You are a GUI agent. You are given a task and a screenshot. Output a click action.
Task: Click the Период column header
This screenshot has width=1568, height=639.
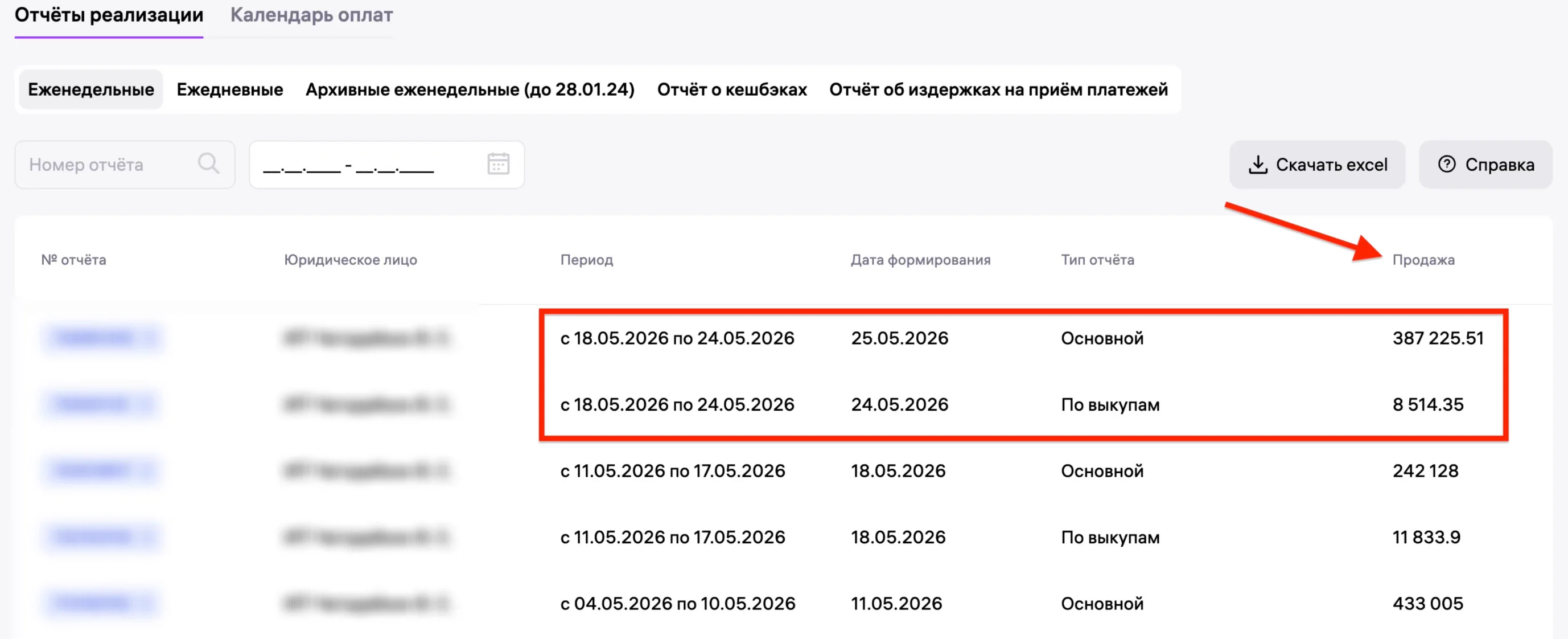587,260
